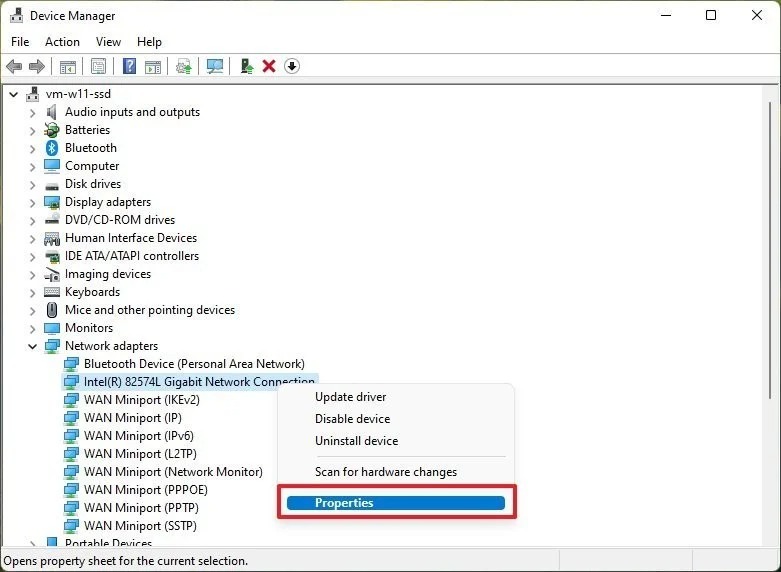Select WAN Miniport (IKEv2)

[x=141, y=400]
